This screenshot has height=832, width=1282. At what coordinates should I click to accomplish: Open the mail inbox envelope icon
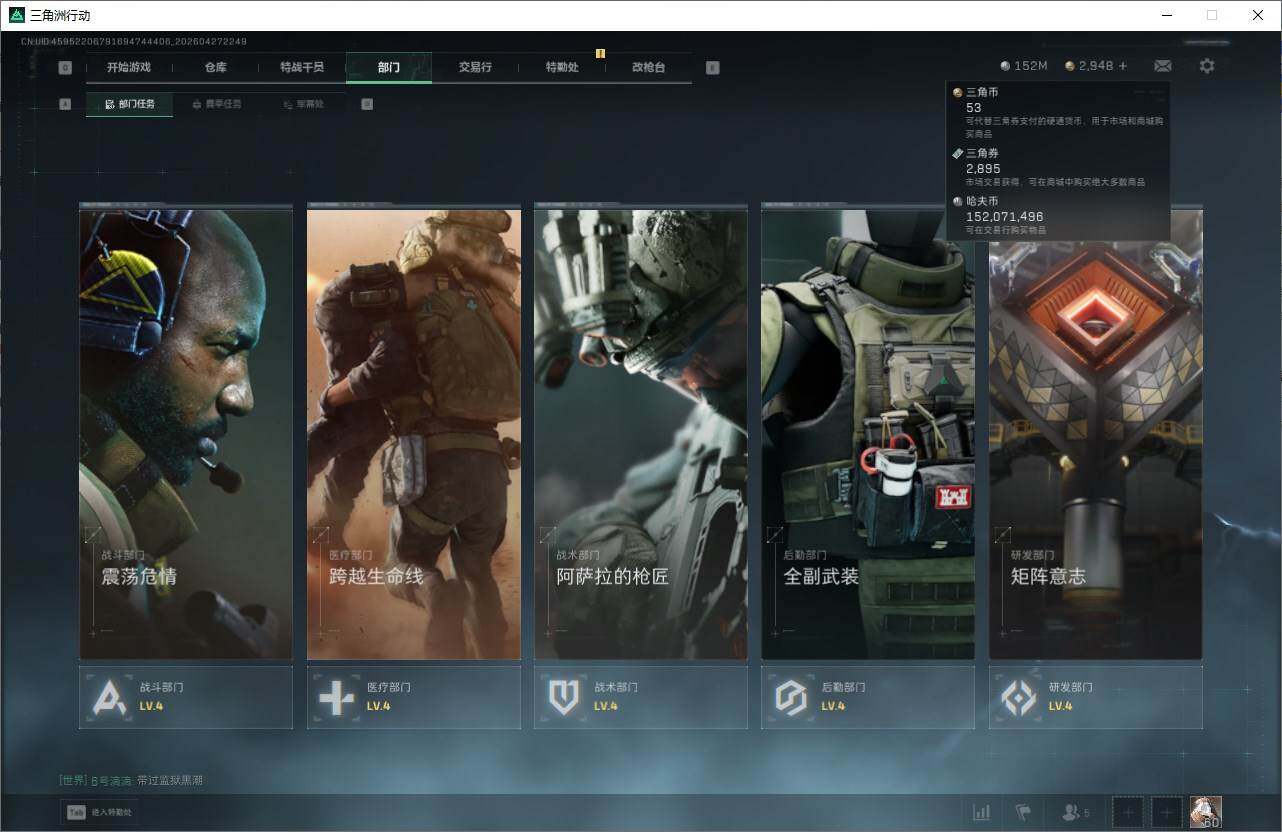point(1162,66)
